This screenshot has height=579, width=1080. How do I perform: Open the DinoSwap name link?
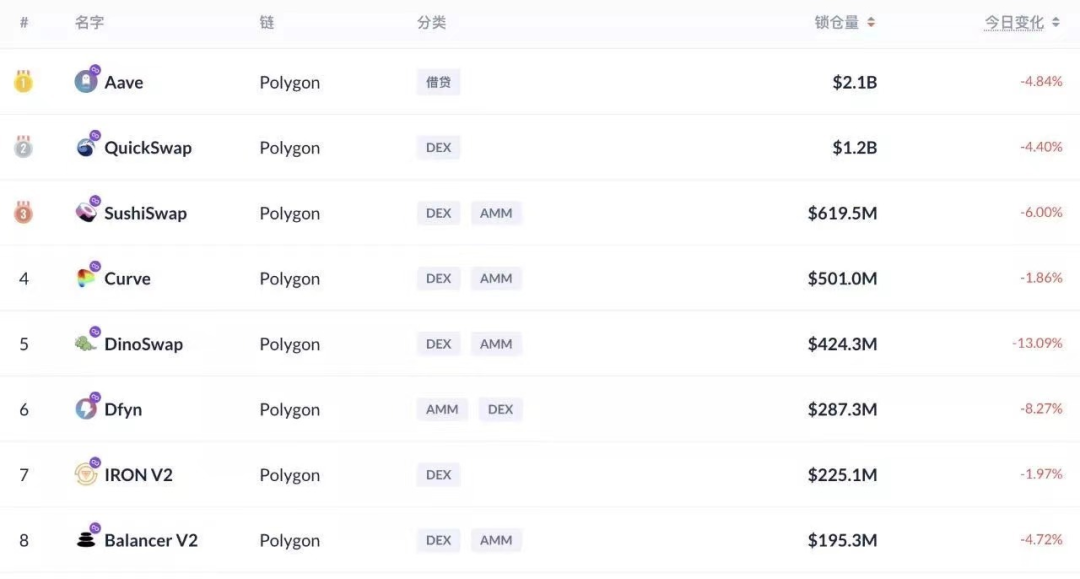[143, 344]
